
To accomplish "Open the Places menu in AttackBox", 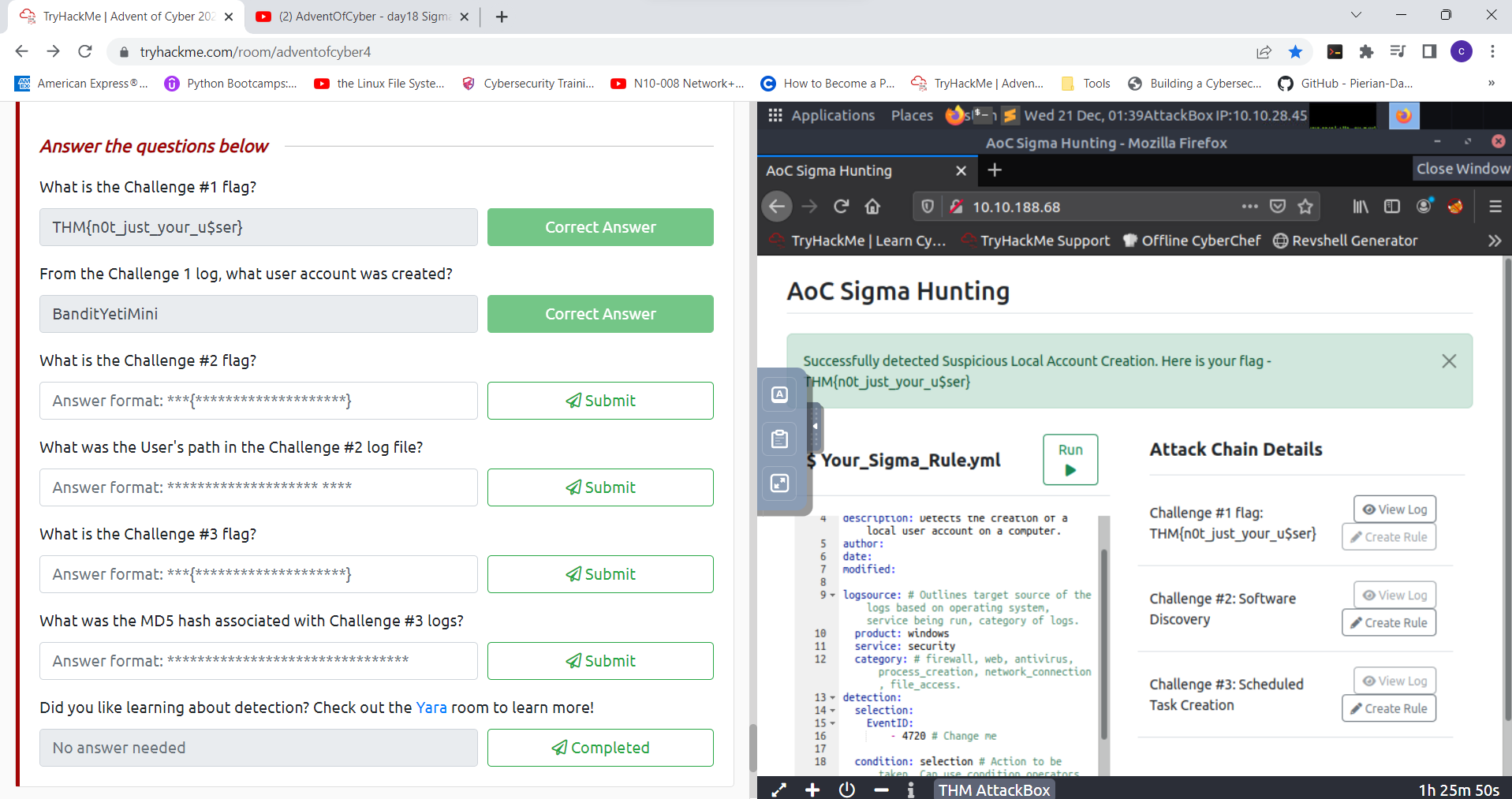I will tap(912, 115).
